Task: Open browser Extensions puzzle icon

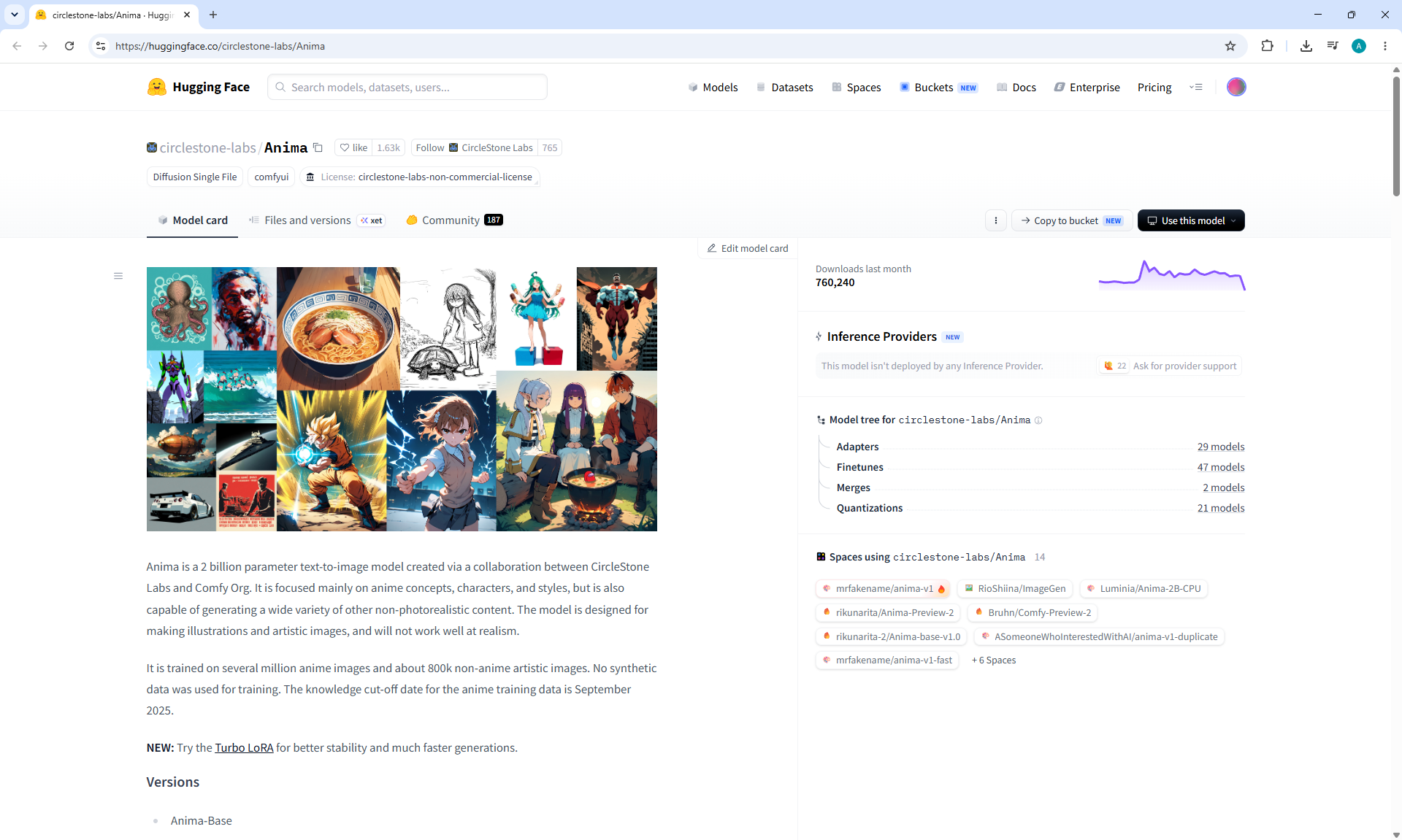Action: pos(1267,46)
